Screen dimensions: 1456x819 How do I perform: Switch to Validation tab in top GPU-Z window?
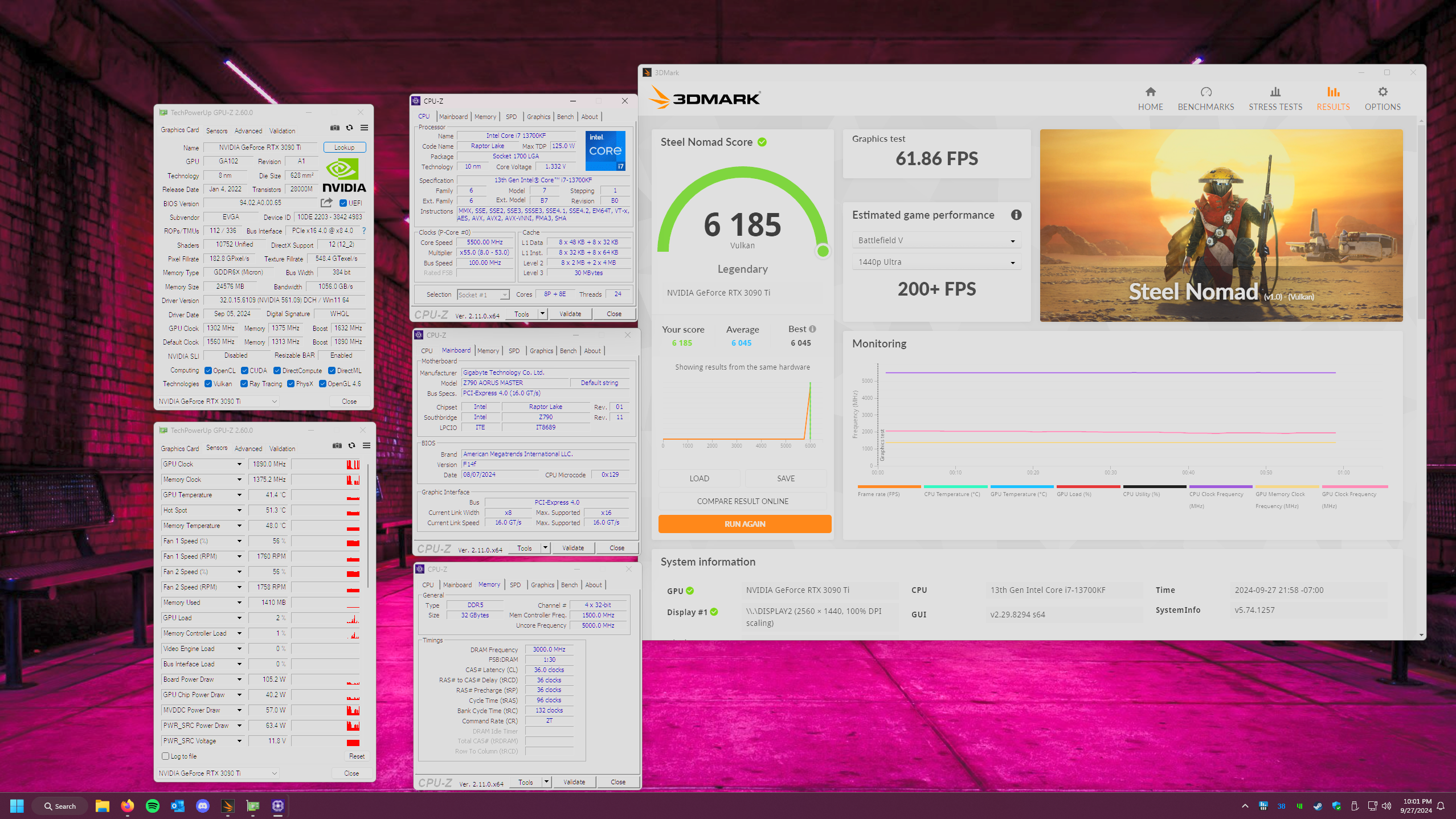coord(282,131)
